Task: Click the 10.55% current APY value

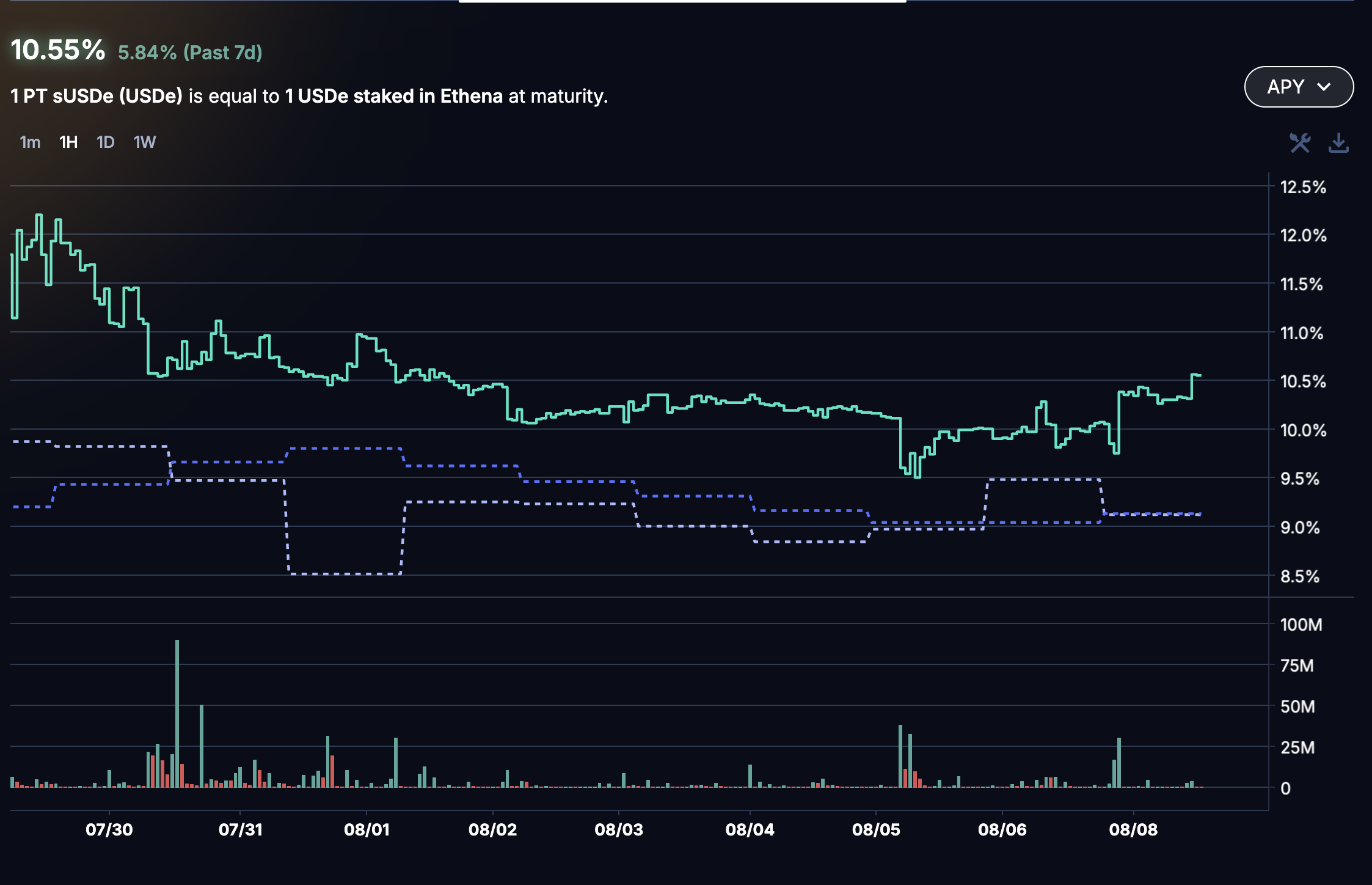Action: [58, 50]
